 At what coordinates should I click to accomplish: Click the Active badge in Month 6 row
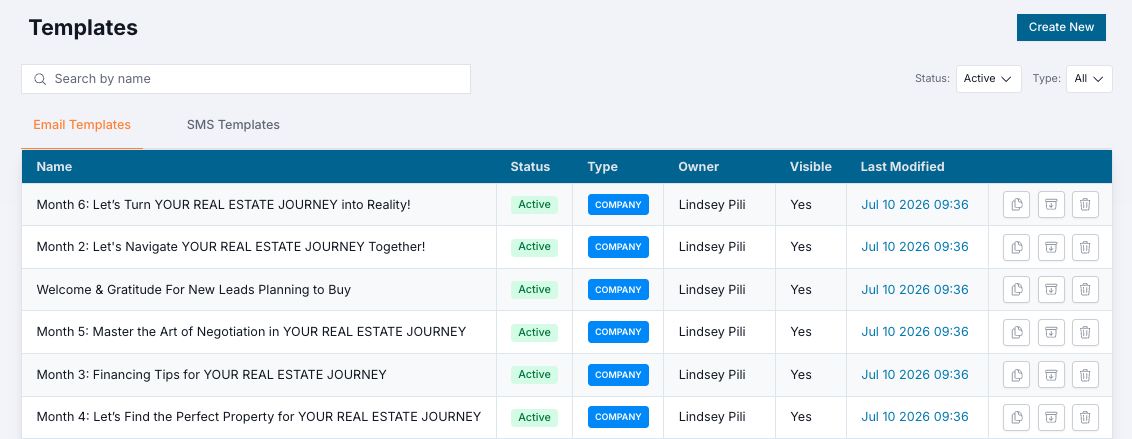pos(534,204)
